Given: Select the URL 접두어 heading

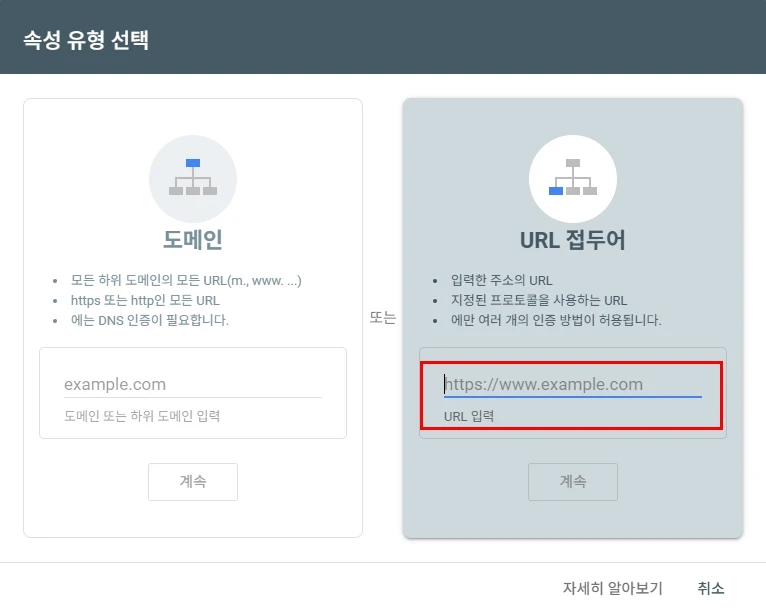Looking at the screenshot, I should click(573, 240).
